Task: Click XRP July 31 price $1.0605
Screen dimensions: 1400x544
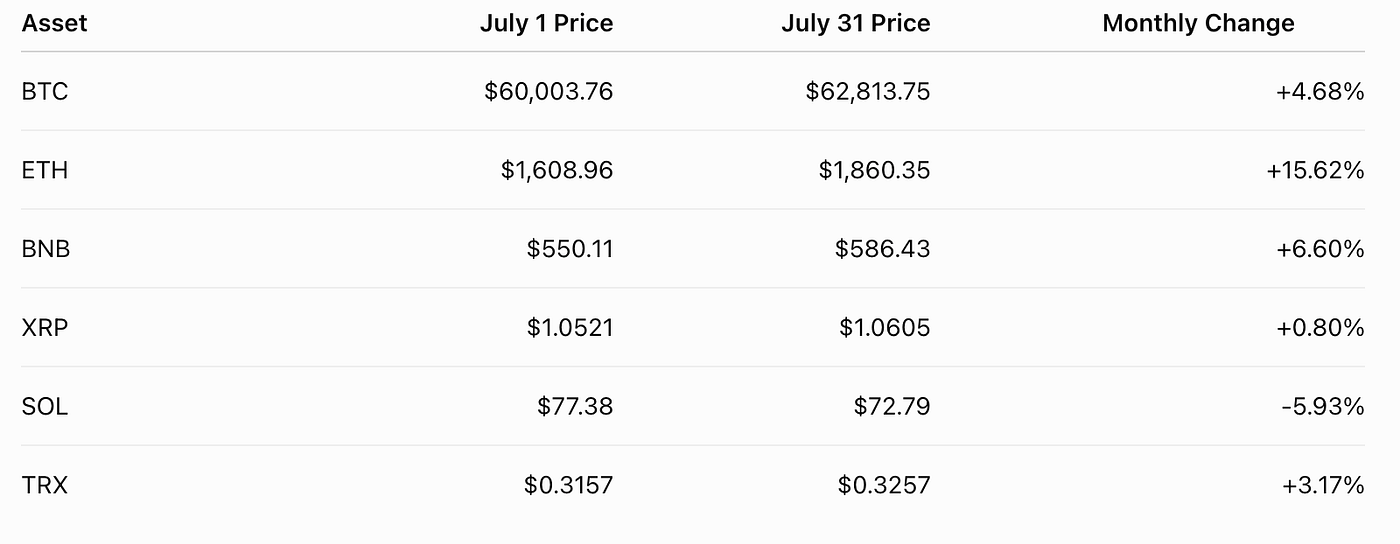Action: [884, 328]
